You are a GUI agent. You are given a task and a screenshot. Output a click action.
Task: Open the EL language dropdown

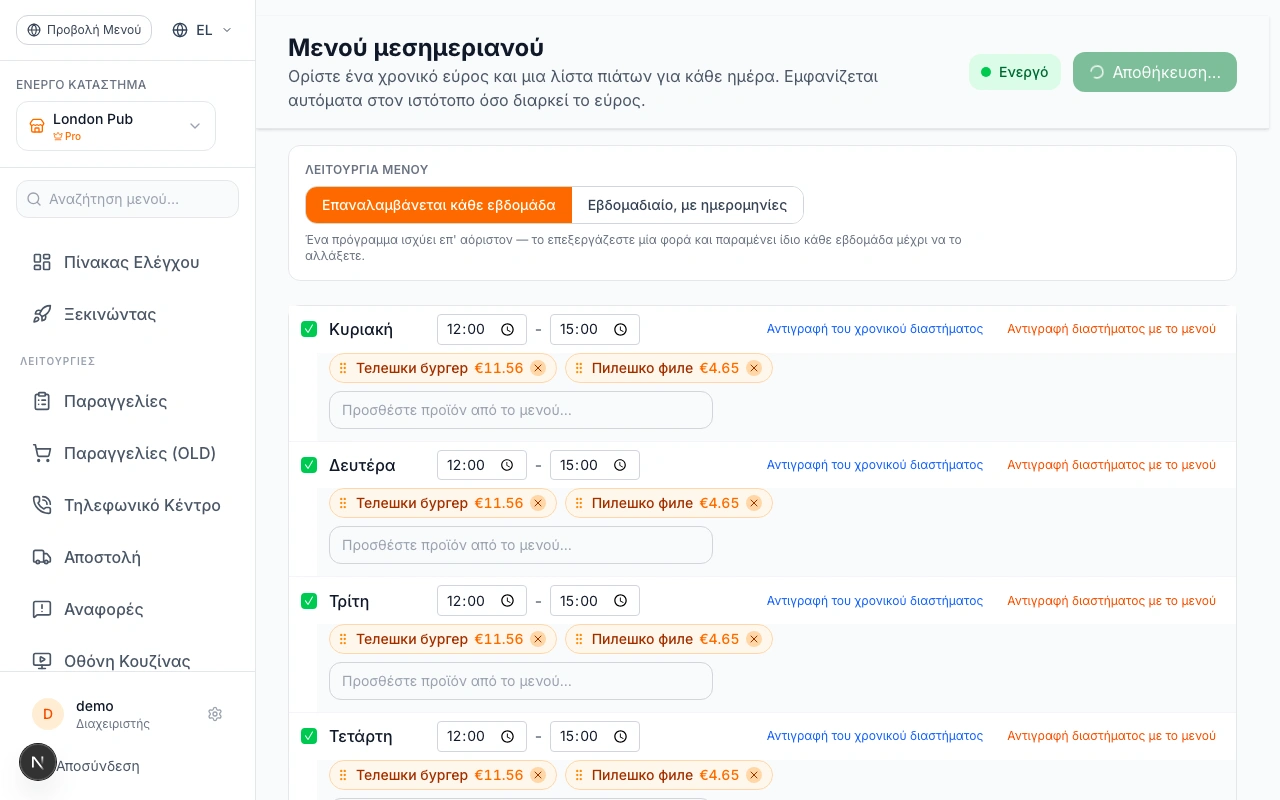(202, 30)
